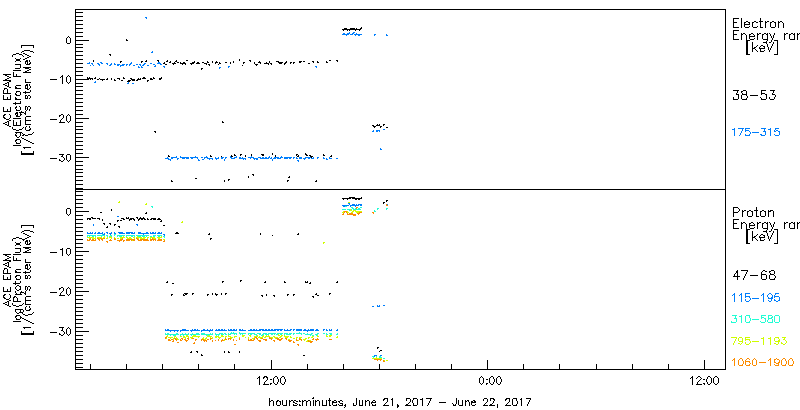The image size is (800, 410).
Task: Click the 0:00 time axis label
Action: (x=488, y=380)
